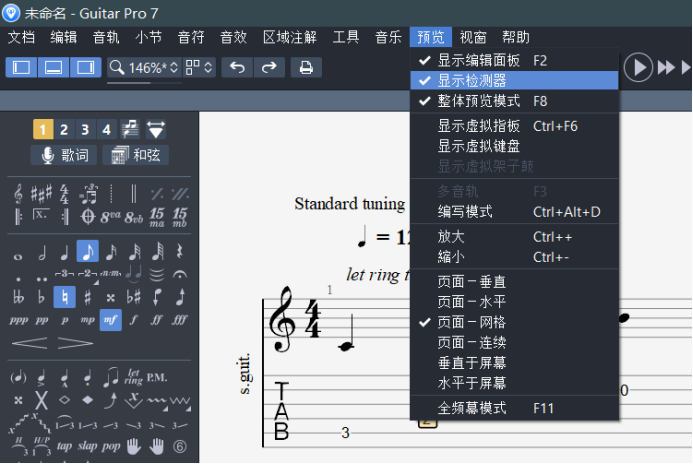
Task: Choose 编写模式 menu entry
Action: [x=514, y=212]
